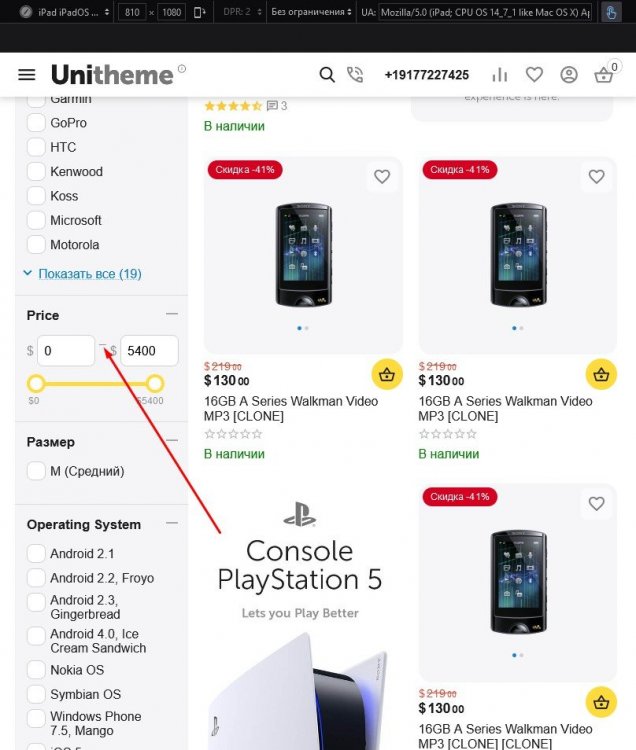Add first Walkman to cart
This screenshot has height=750, width=636.
(x=387, y=374)
